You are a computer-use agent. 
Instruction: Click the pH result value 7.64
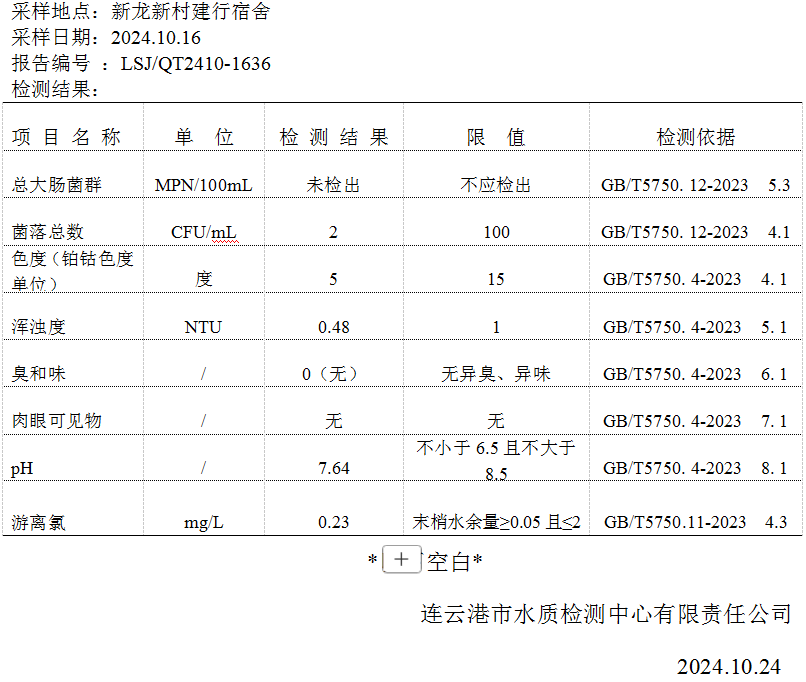click(x=333, y=468)
